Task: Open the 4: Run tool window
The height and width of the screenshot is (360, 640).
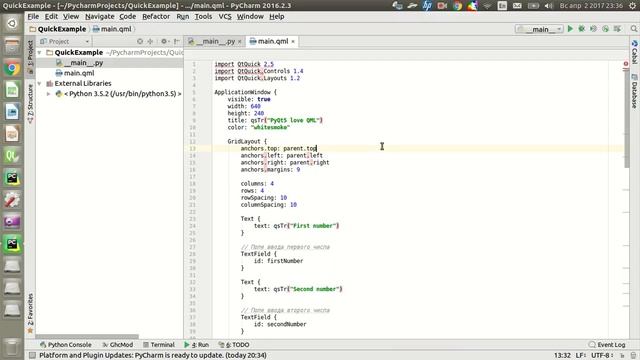Action: tap(197, 345)
